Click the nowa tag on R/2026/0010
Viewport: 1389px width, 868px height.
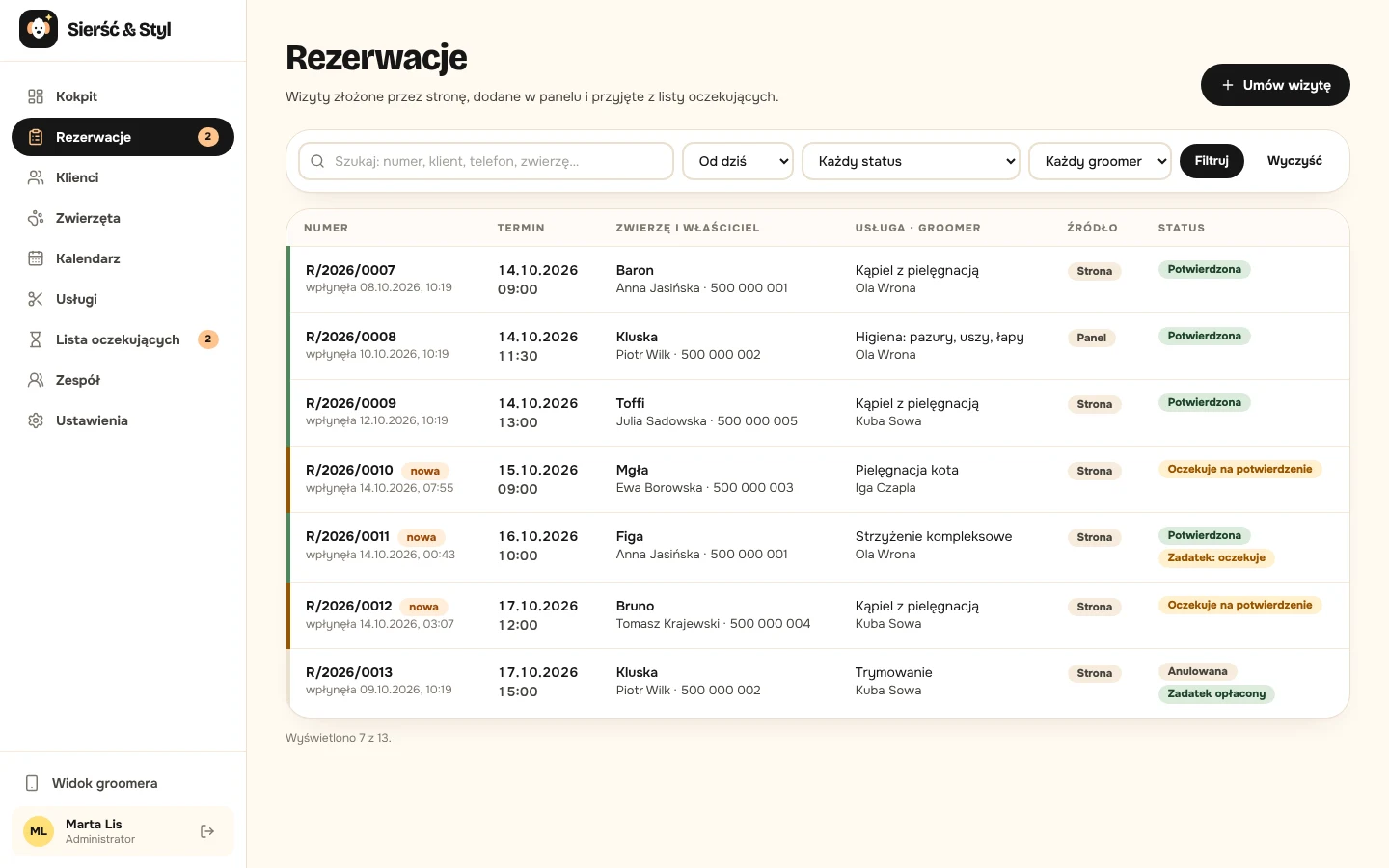tap(425, 471)
